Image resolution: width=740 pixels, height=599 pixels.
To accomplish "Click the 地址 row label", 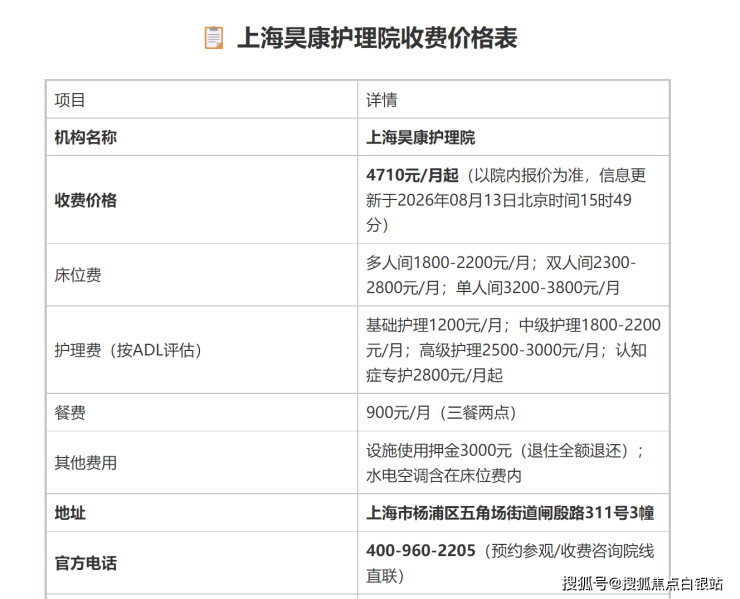I will pyautogui.click(x=70, y=513).
